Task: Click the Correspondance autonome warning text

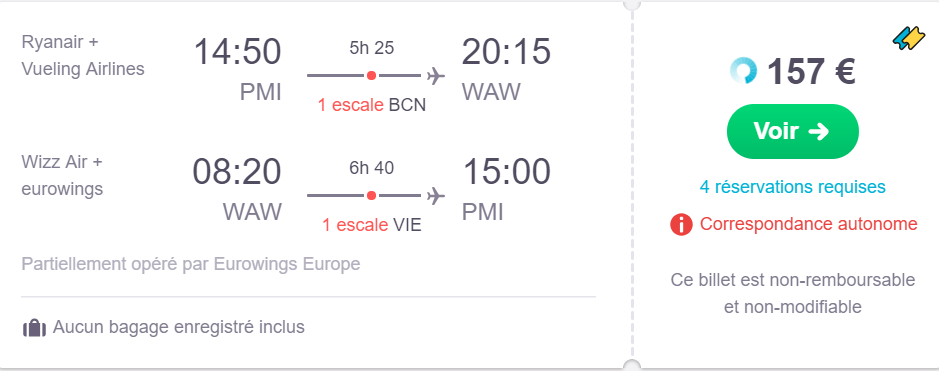Action: click(808, 224)
